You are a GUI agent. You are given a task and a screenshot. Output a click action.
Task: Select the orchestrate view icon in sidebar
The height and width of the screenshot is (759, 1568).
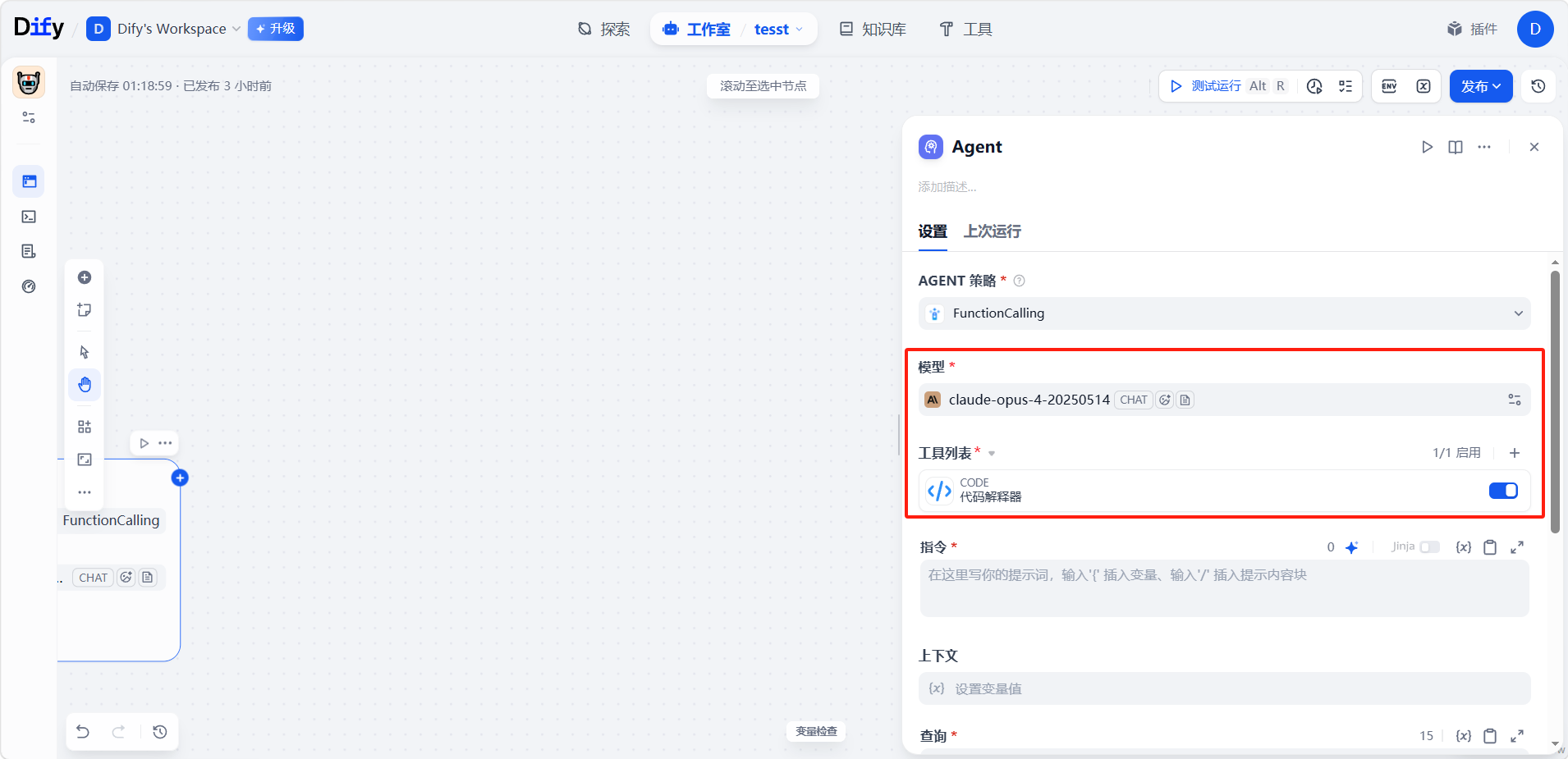[x=29, y=181]
